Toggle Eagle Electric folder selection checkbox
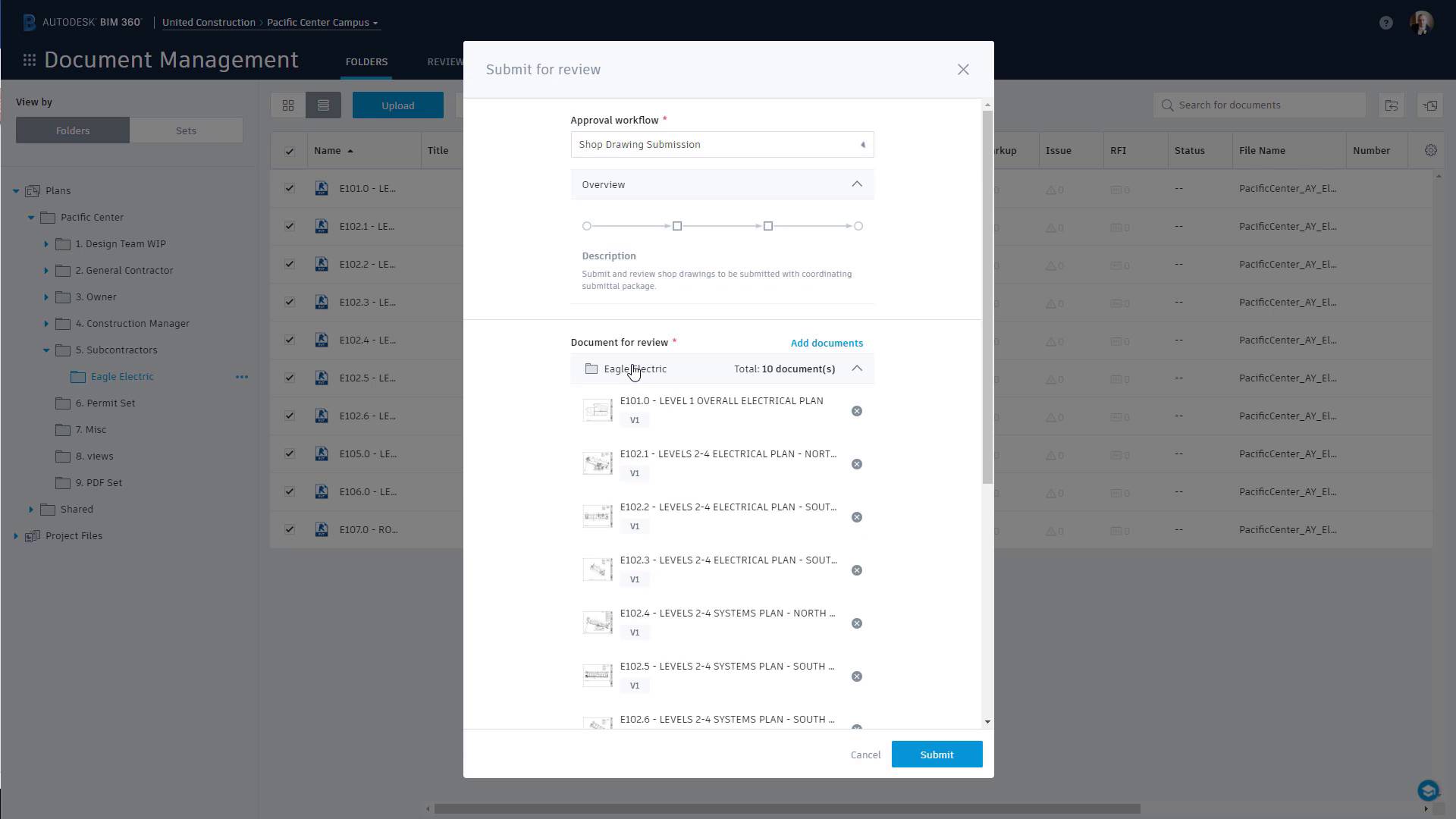The height and width of the screenshot is (819, 1456). tap(591, 368)
